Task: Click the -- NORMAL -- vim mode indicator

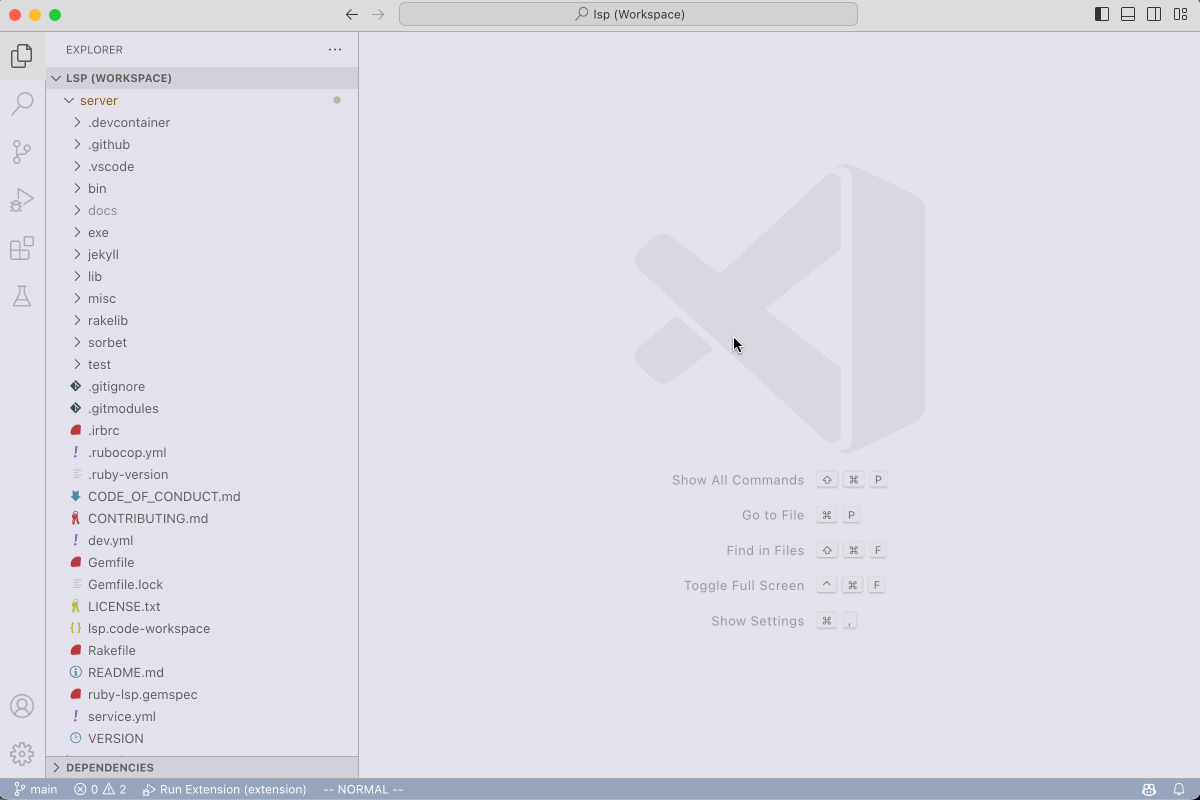Action: pyautogui.click(x=363, y=789)
